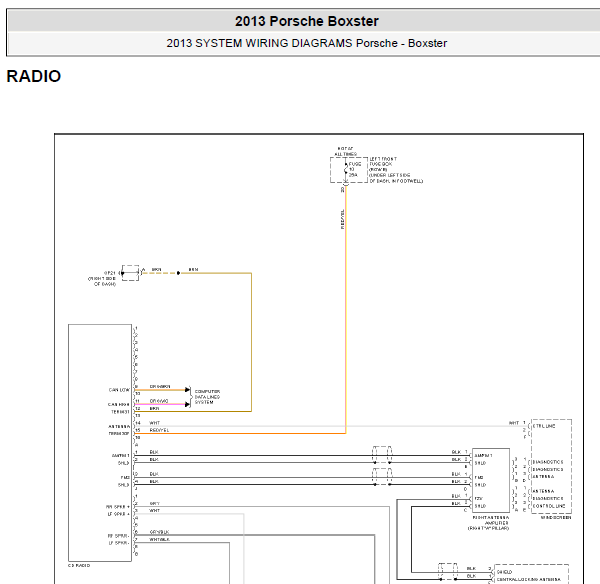Click the 'LEFT FRONT FUSE BOX' description text
The image size is (600, 584).
click(x=396, y=170)
